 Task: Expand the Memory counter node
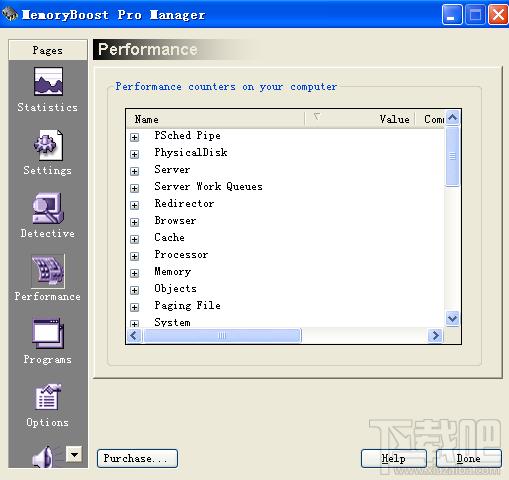tap(134, 273)
